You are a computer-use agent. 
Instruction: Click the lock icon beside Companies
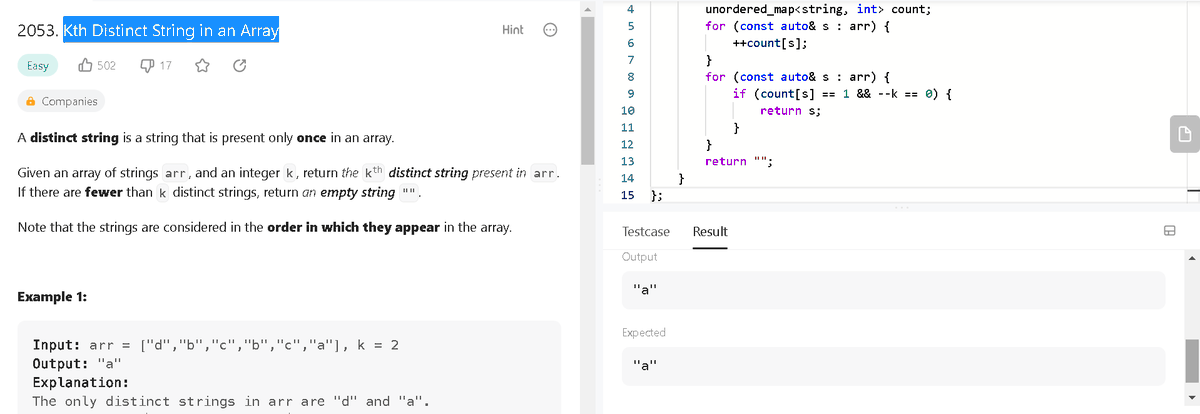click(x=31, y=101)
